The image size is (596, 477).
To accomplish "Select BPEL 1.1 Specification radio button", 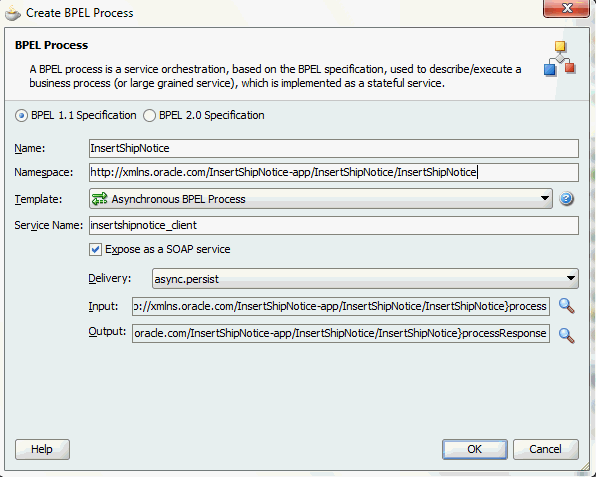I will click(21, 115).
